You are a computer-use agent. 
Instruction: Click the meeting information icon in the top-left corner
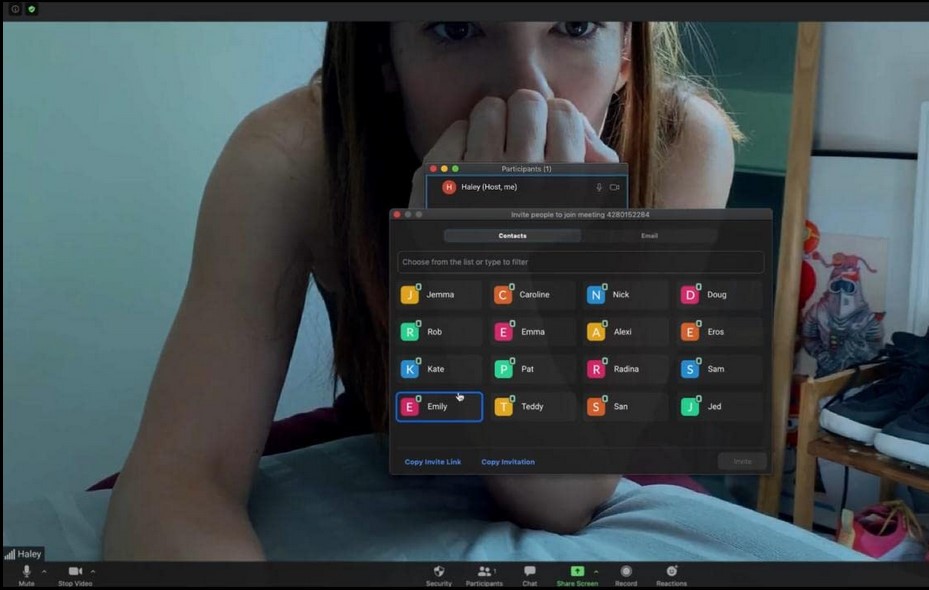pyautogui.click(x=15, y=9)
